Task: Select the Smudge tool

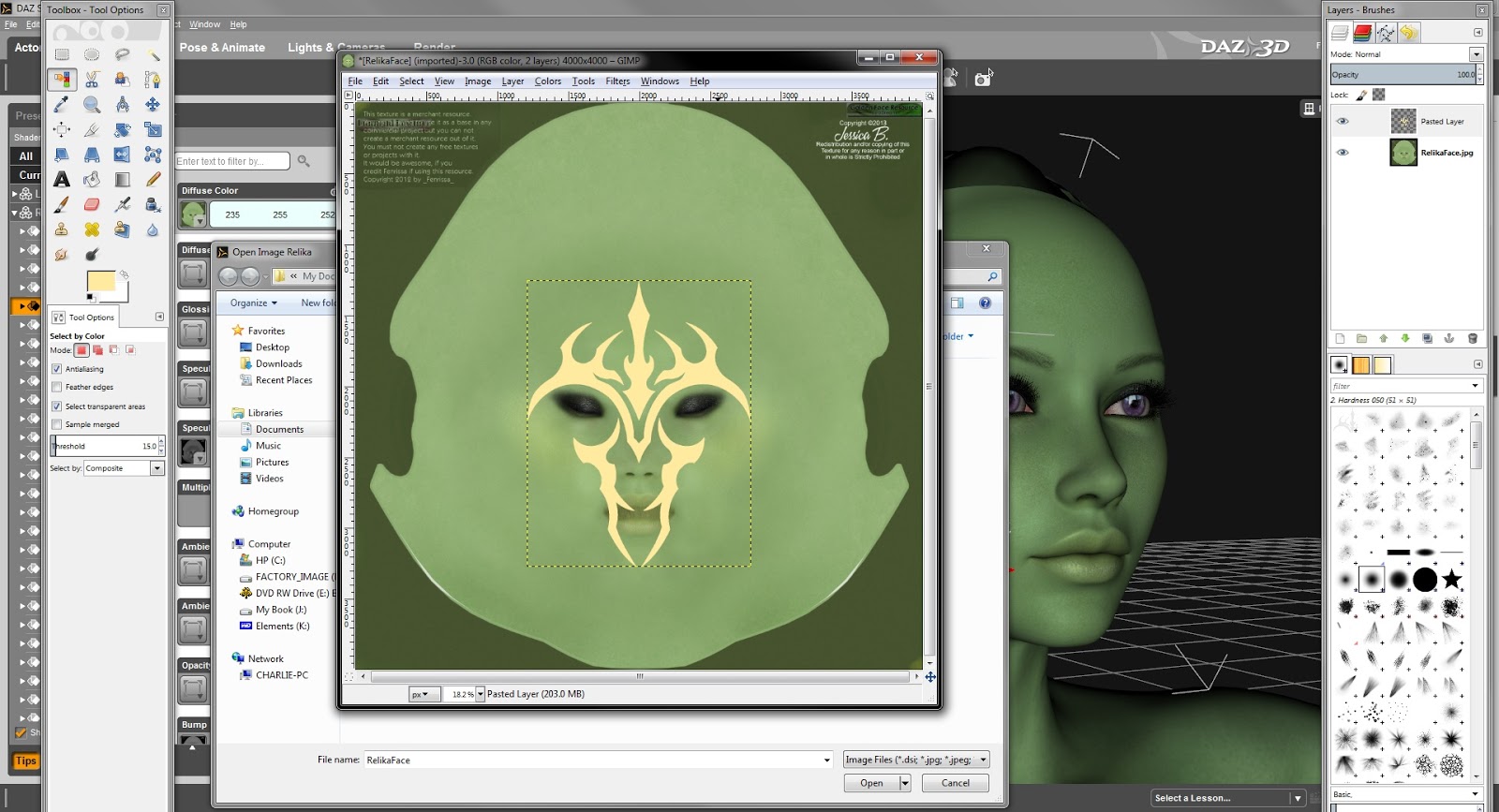Action: pos(62,254)
